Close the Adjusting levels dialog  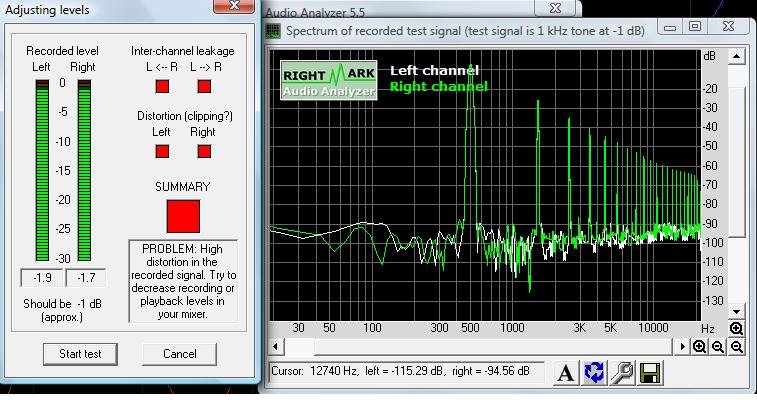point(234,6)
